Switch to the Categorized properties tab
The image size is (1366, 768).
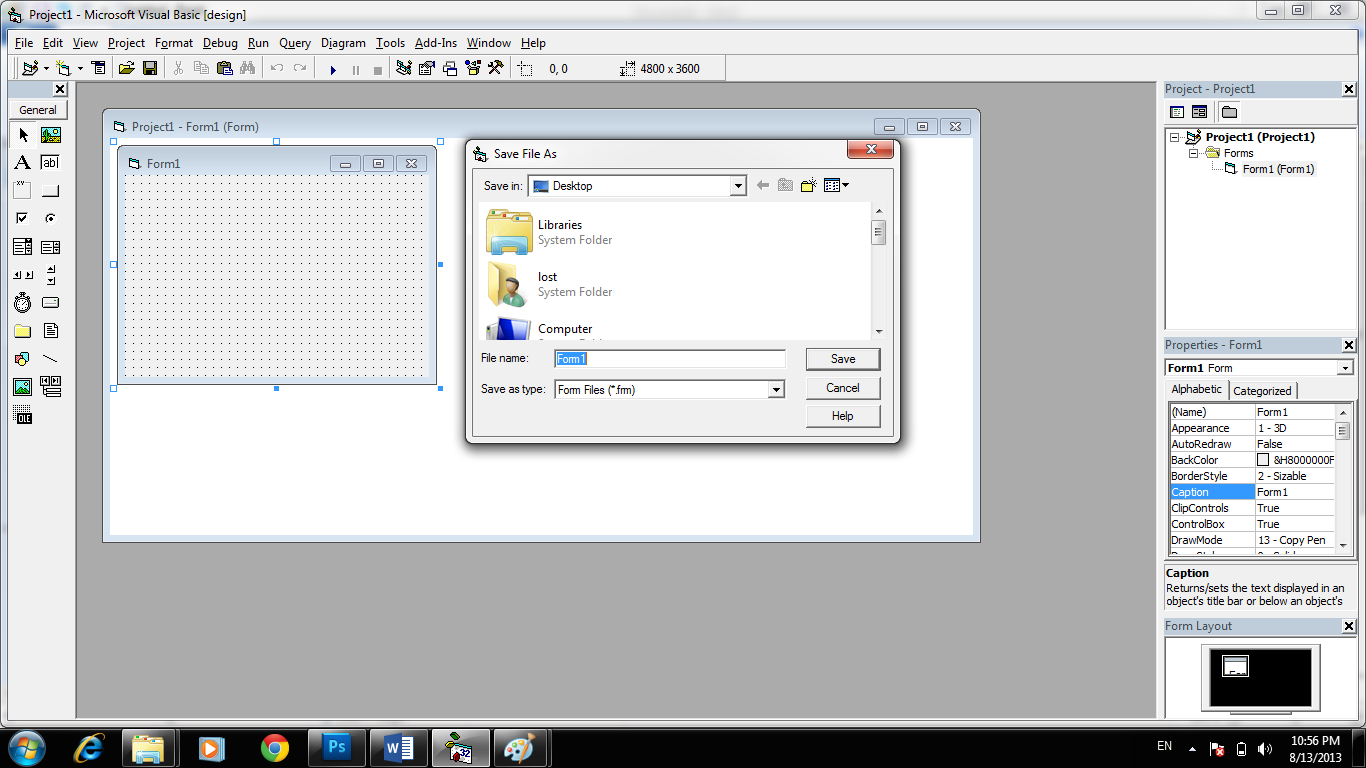[1262, 391]
